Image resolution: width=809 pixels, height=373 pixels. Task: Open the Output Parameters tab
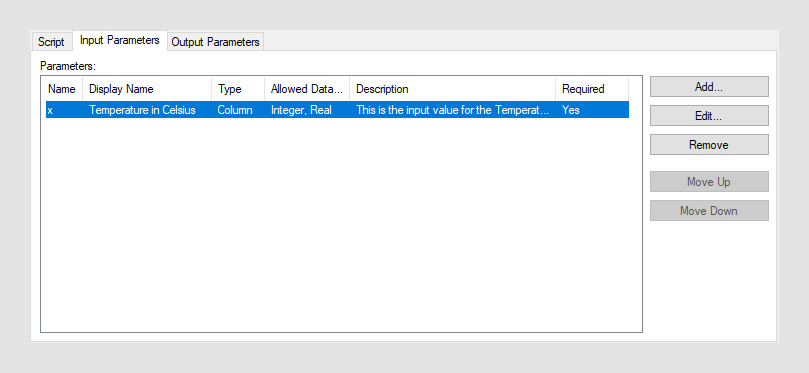point(215,42)
